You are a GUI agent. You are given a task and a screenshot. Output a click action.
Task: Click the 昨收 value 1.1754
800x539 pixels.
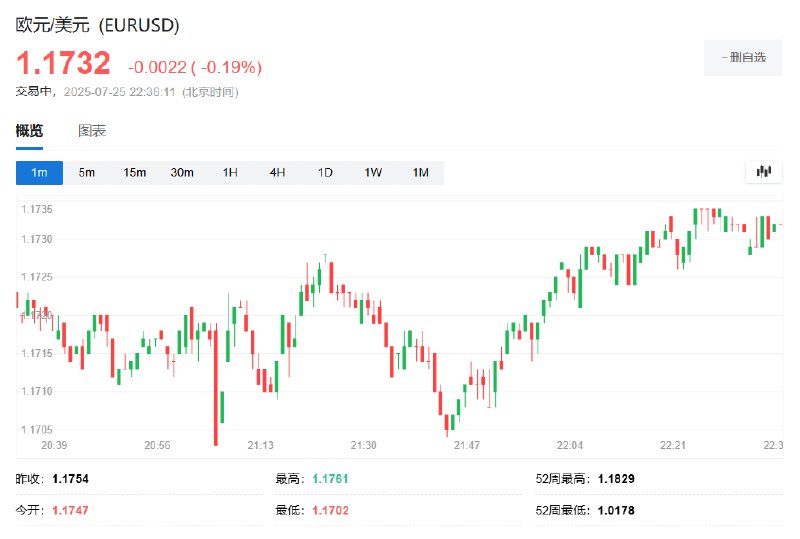[70, 479]
